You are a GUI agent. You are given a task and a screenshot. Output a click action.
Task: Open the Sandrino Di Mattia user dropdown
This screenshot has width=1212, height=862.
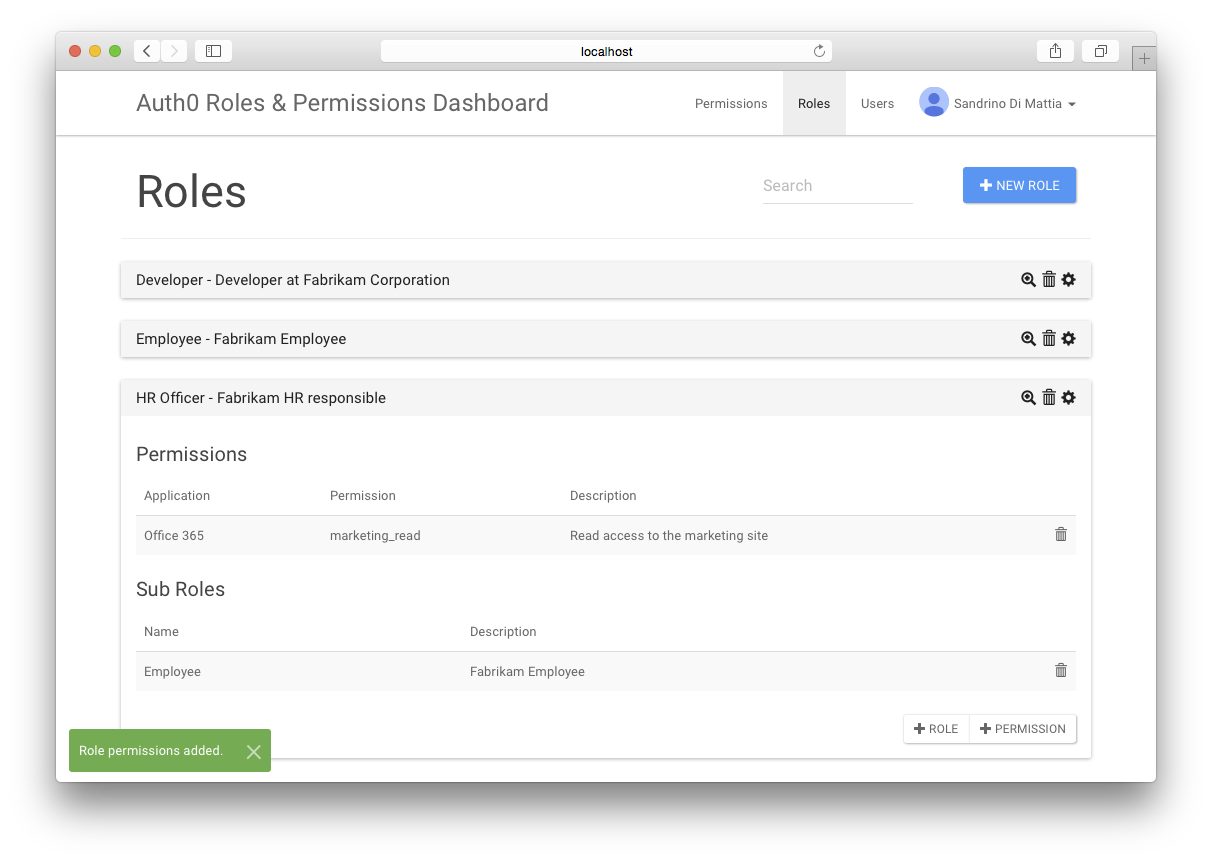998,103
